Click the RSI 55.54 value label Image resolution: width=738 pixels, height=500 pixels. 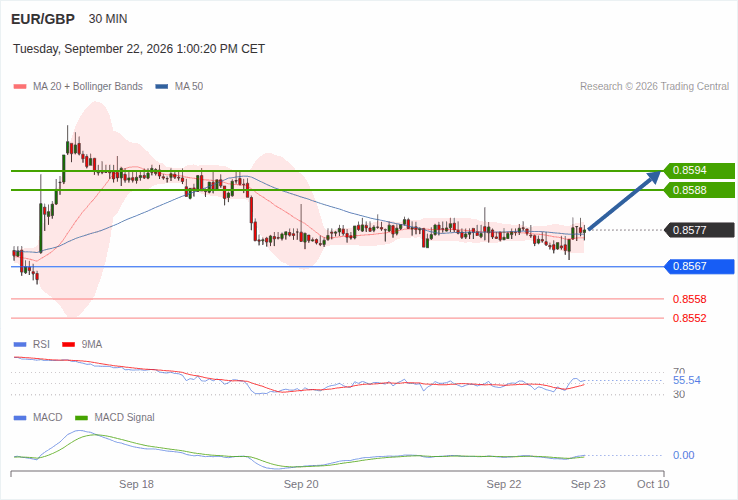pyautogui.click(x=687, y=380)
